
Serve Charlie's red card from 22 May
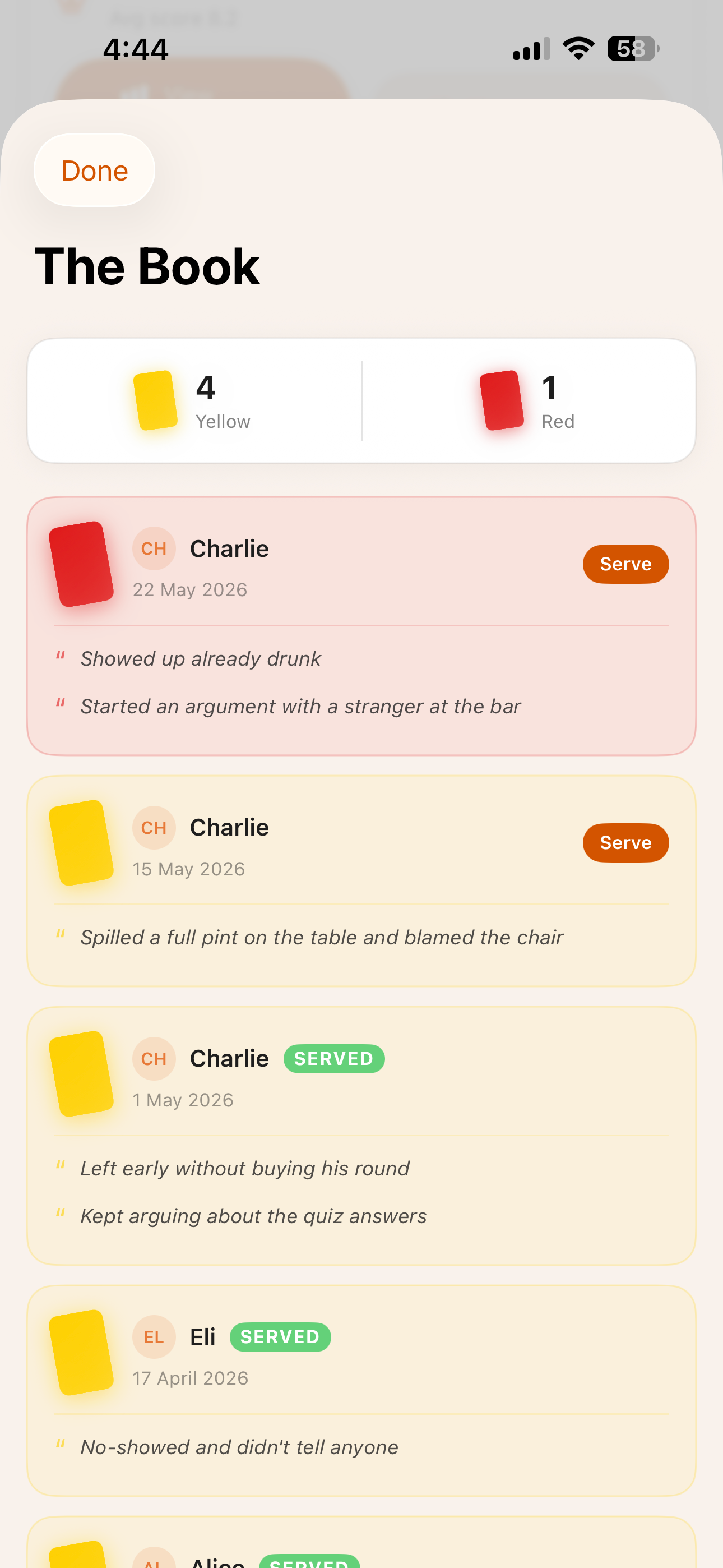coord(625,564)
